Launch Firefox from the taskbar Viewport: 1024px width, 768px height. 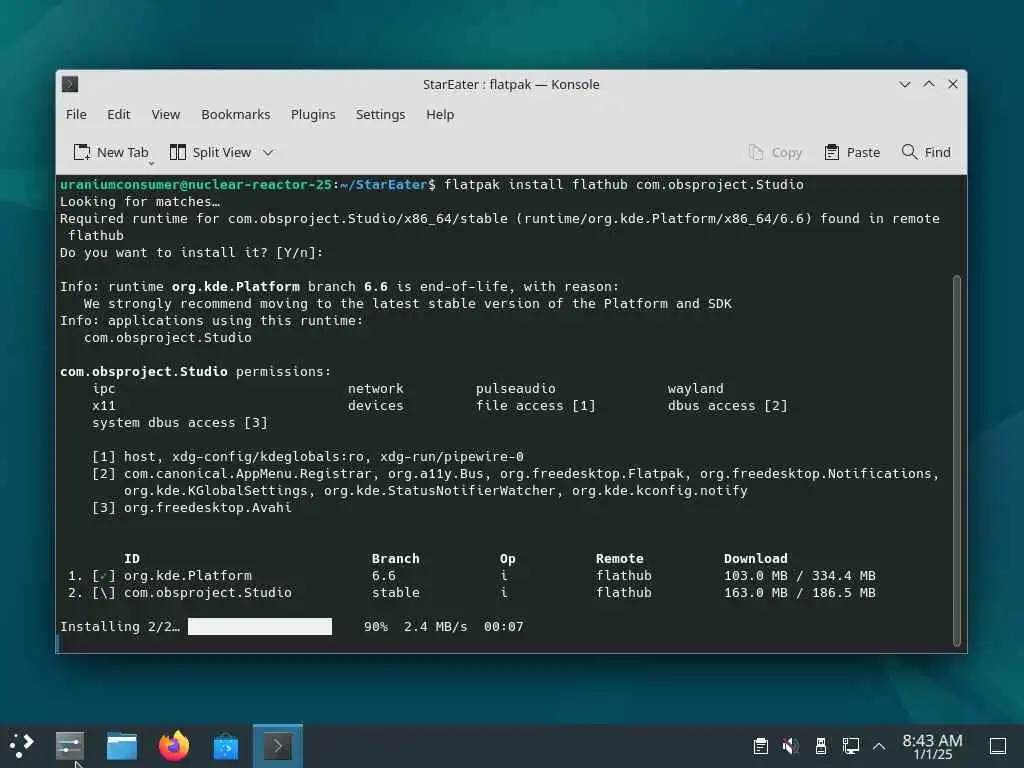(x=174, y=746)
